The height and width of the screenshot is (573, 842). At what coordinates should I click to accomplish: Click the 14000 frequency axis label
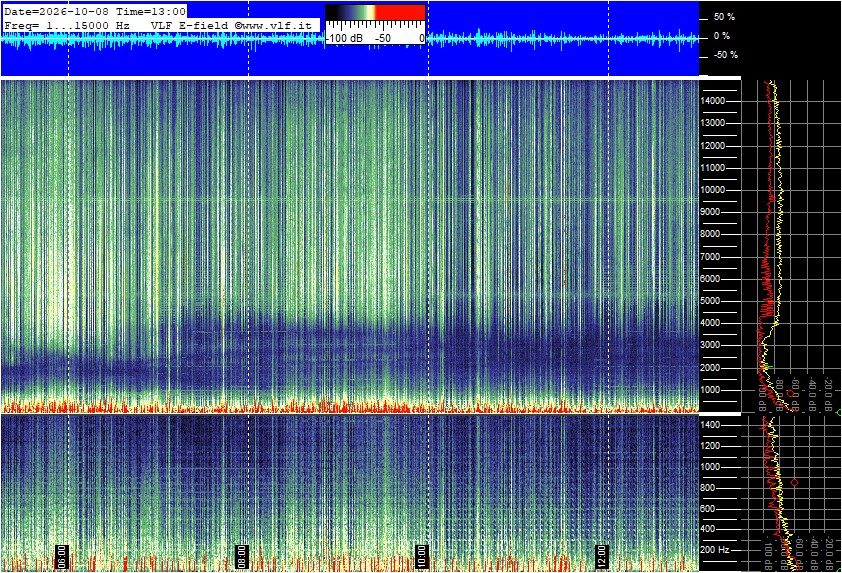pos(713,101)
